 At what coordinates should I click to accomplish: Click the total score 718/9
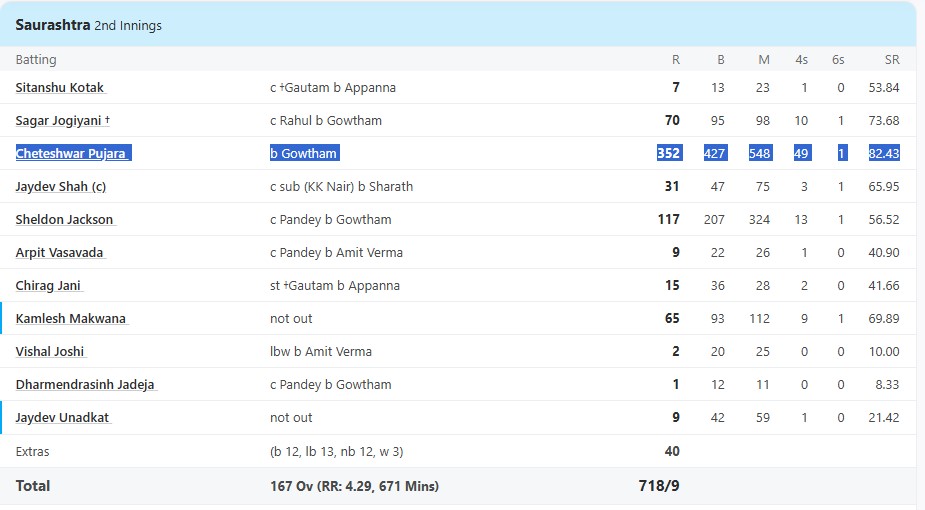pos(659,486)
